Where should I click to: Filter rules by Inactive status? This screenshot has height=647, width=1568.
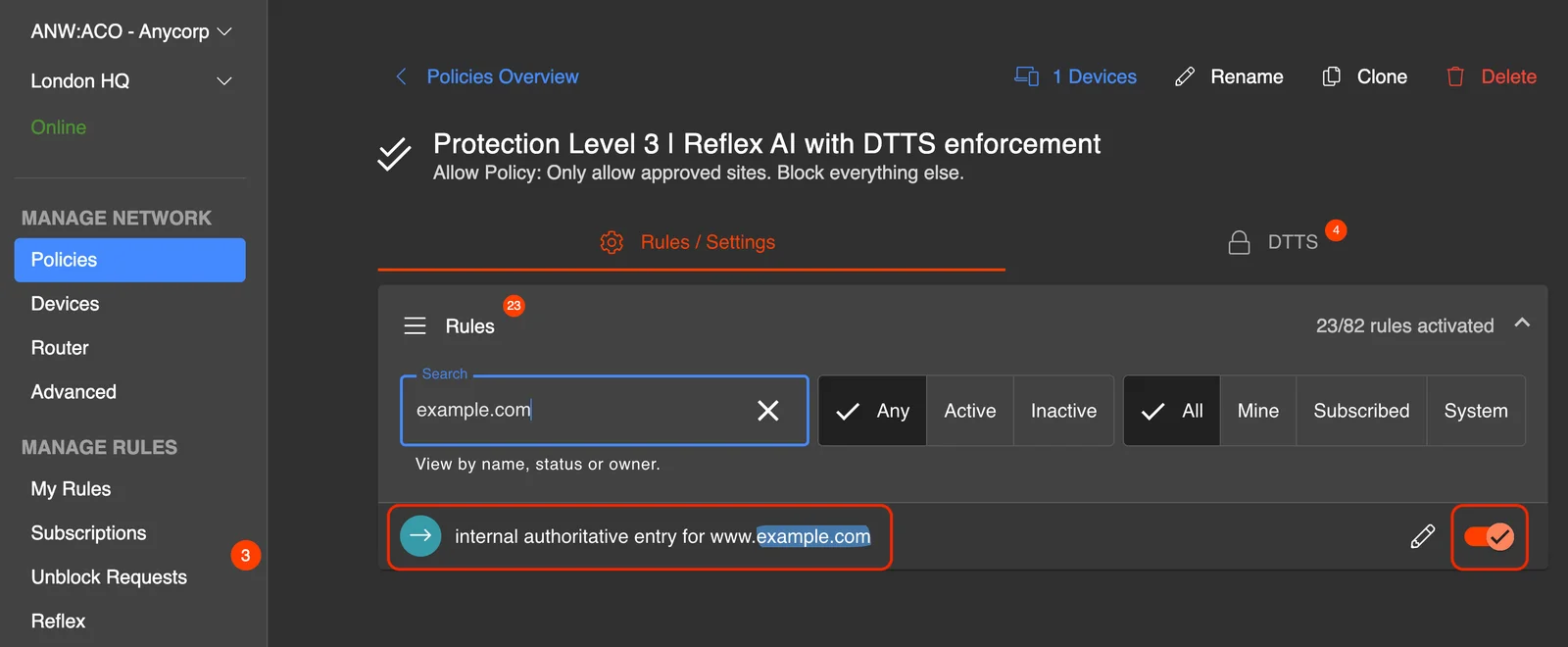tap(1063, 411)
